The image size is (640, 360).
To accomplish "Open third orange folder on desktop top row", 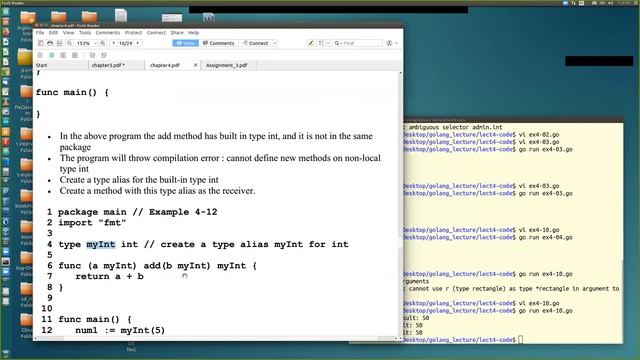I will pos(89,17).
